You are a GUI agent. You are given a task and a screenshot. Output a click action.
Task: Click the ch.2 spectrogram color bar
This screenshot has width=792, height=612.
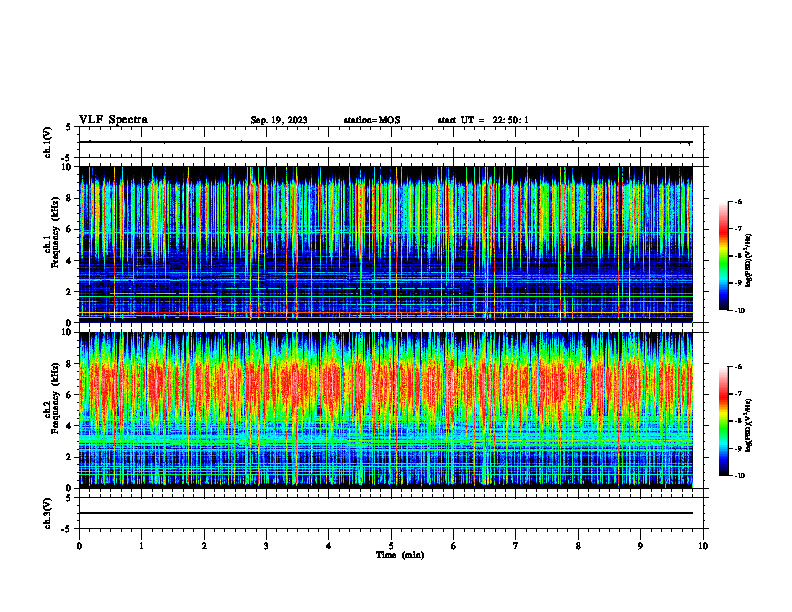[x=724, y=421]
